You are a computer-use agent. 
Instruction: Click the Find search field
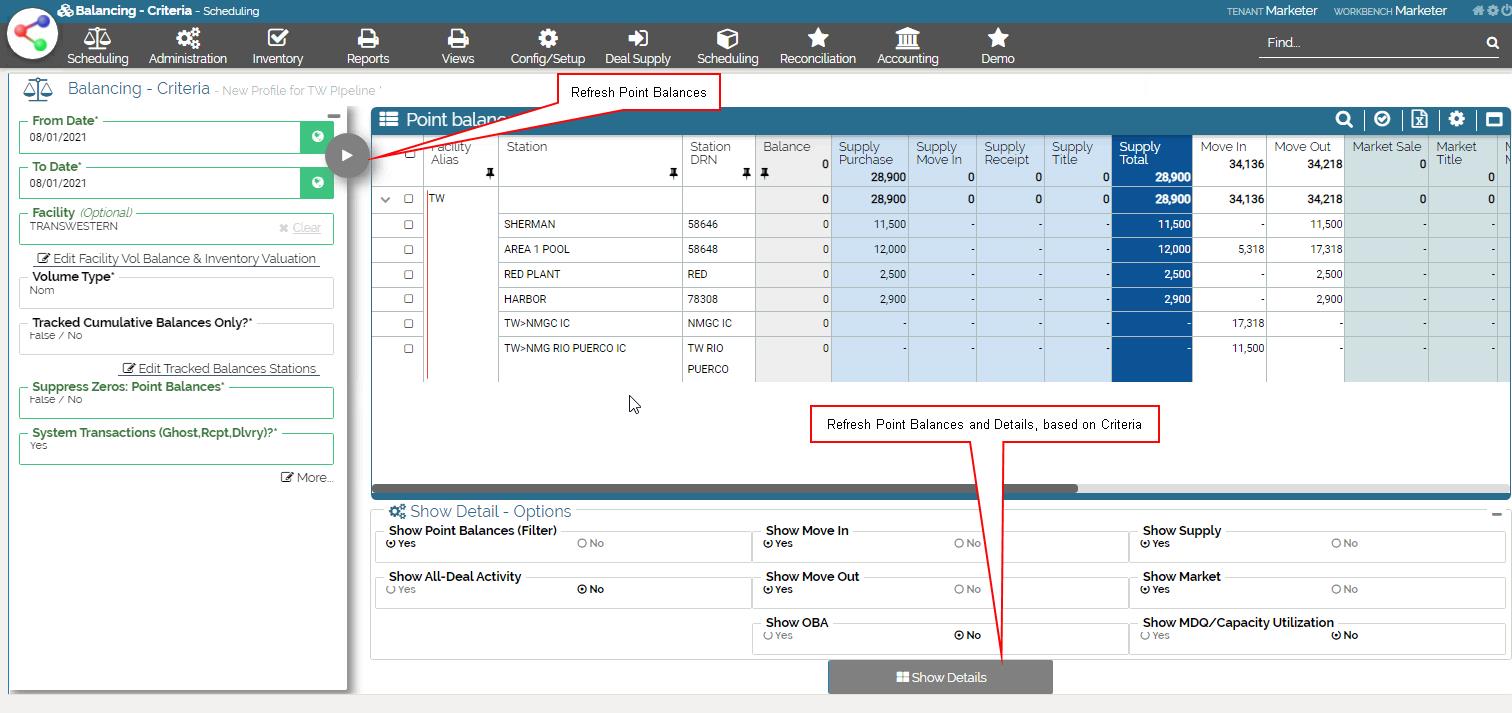[1370, 43]
